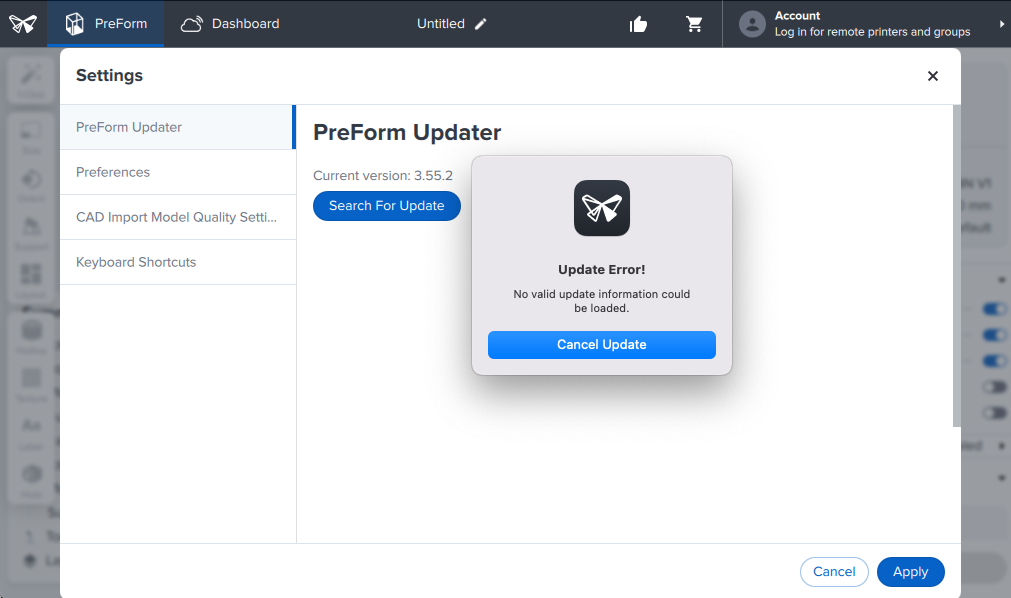The width and height of the screenshot is (1011, 598).
Task: Click the Apply button
Action: point(910,572)
